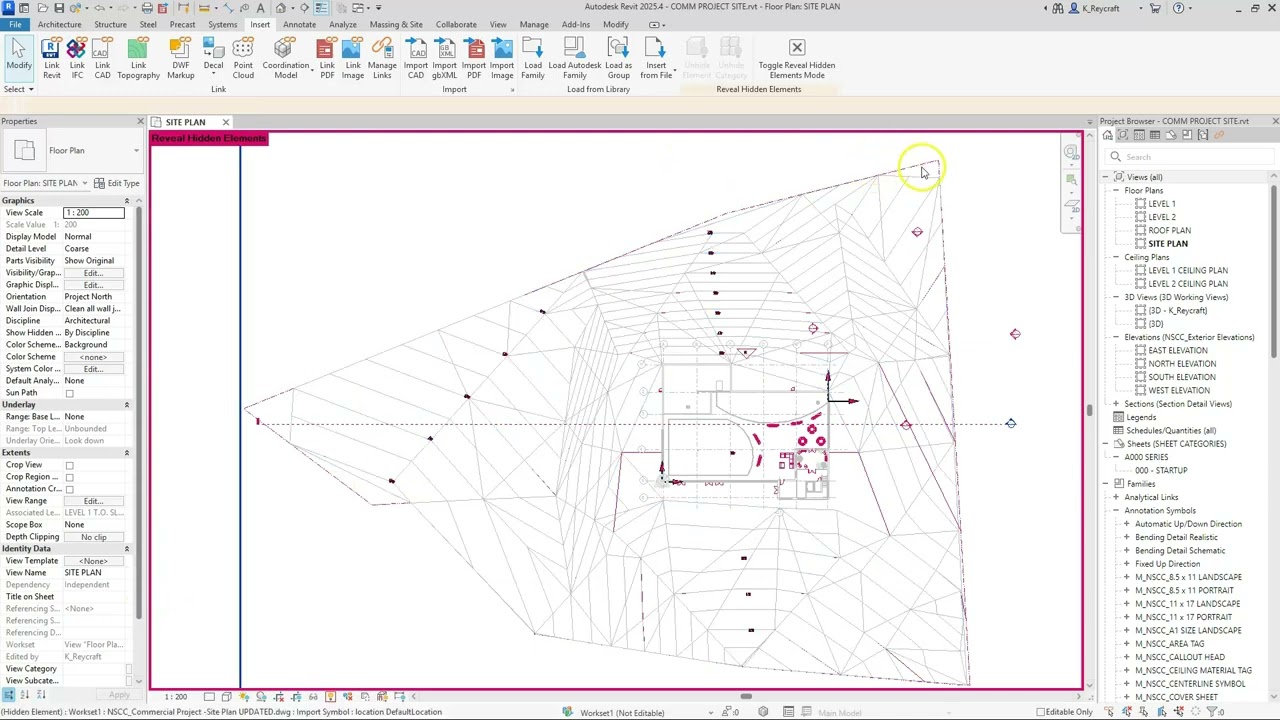Open the Floor Plan type selector dropdown
The width and height of the screenshot is (1280, 720).
pyautogui.click(x=136, y=151)
